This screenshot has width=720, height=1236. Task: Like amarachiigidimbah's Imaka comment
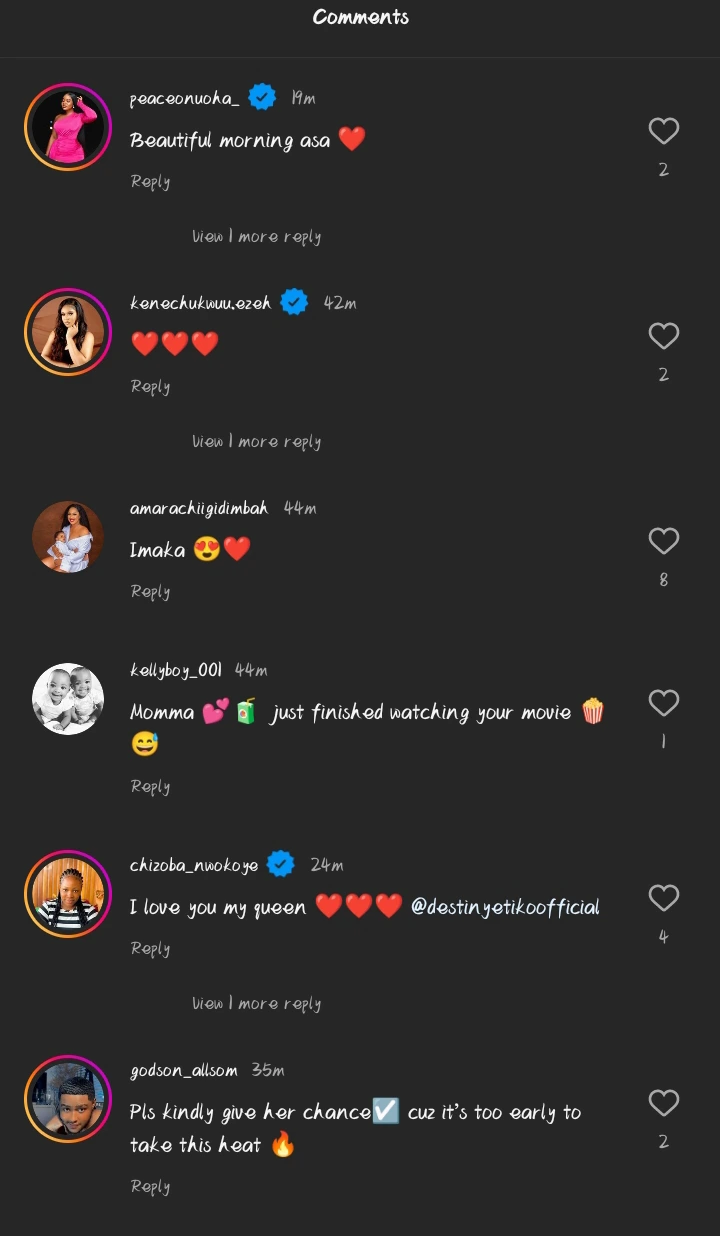[x=664, y=541]
